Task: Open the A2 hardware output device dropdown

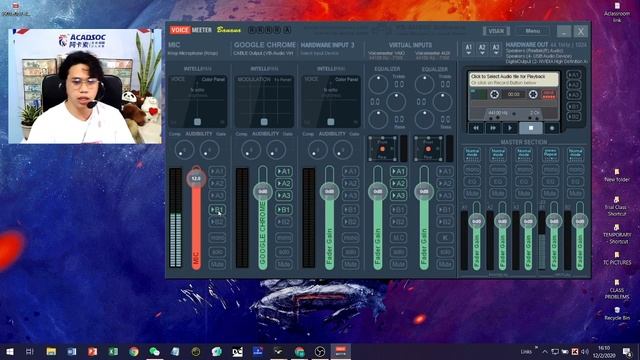Action: 482,49
